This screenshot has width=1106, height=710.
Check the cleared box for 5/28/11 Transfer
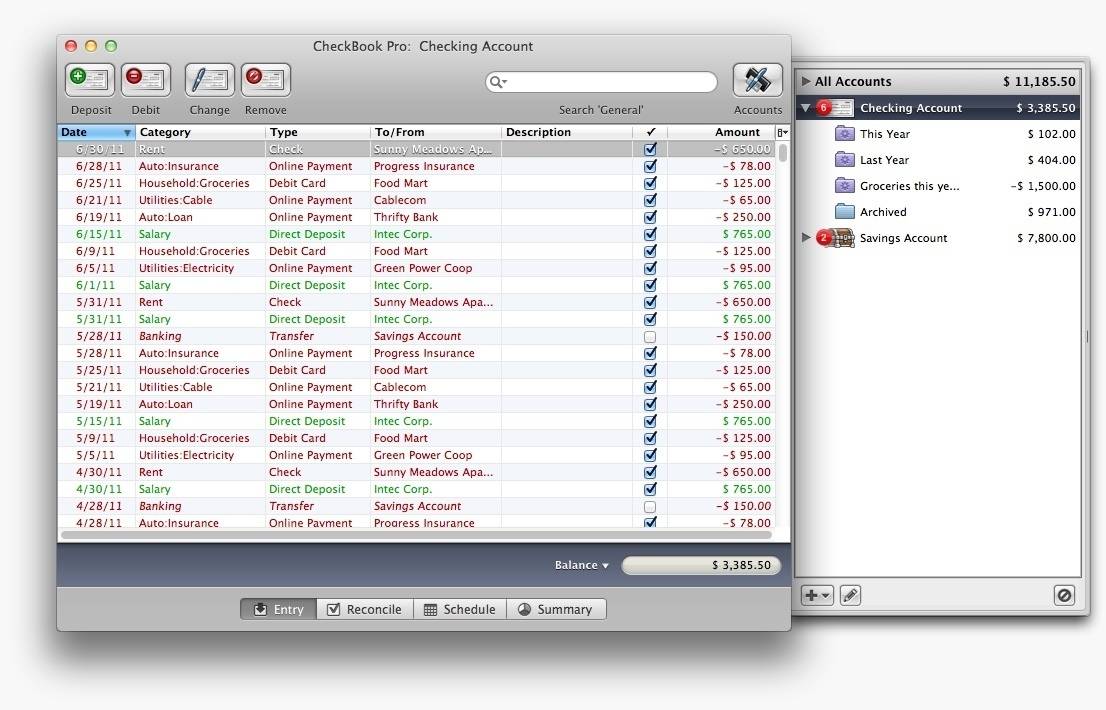click(x=650, y=337)
